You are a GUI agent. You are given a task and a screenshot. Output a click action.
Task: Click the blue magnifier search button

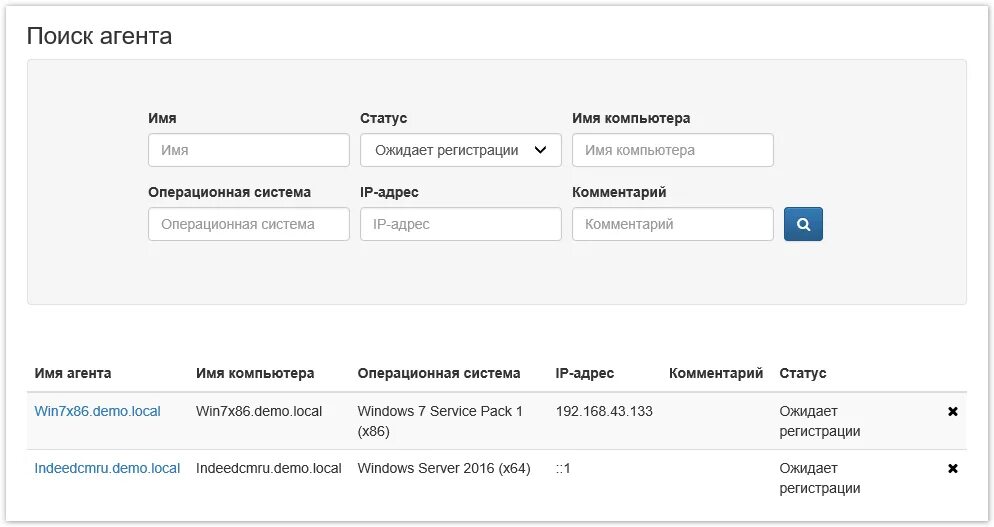pyautogui.click(x=803, y=224)
